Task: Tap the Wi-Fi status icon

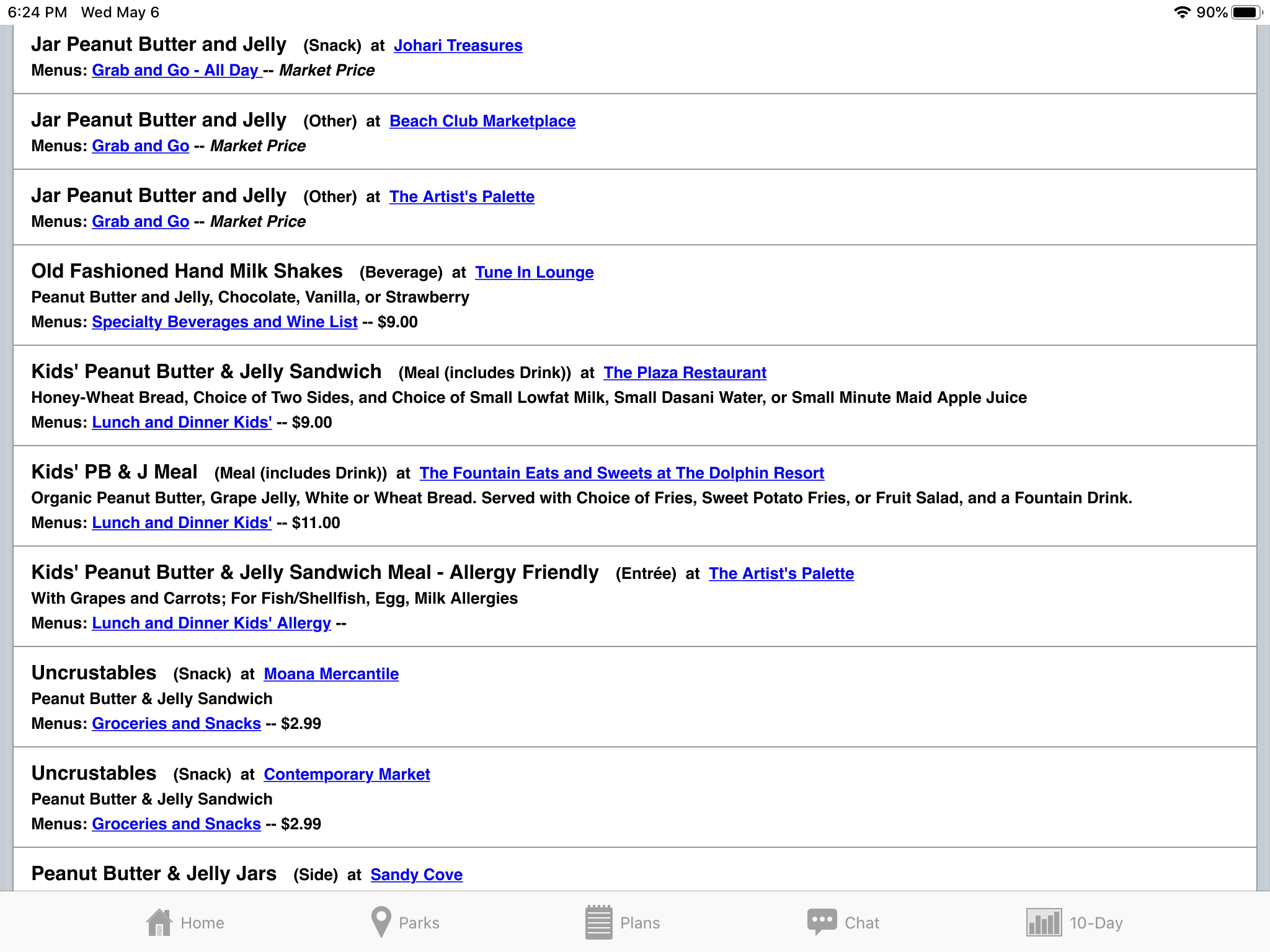Action: 1182,12
